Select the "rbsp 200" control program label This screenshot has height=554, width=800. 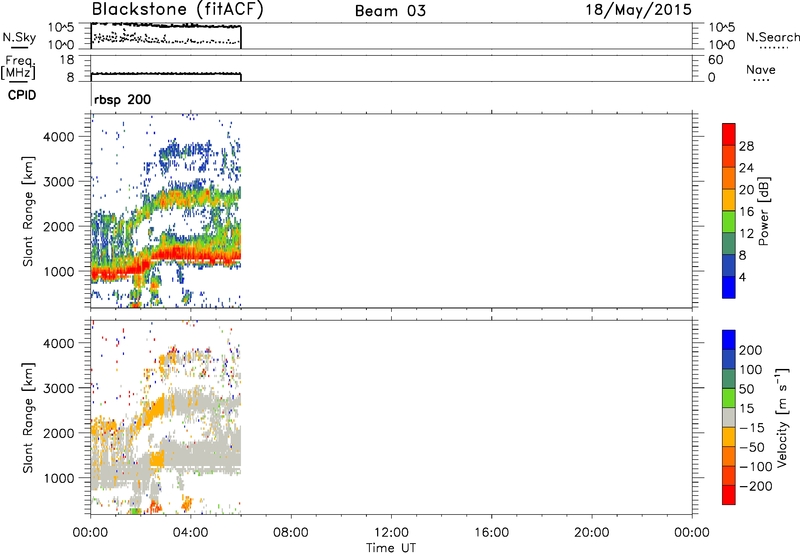(122, 99)
